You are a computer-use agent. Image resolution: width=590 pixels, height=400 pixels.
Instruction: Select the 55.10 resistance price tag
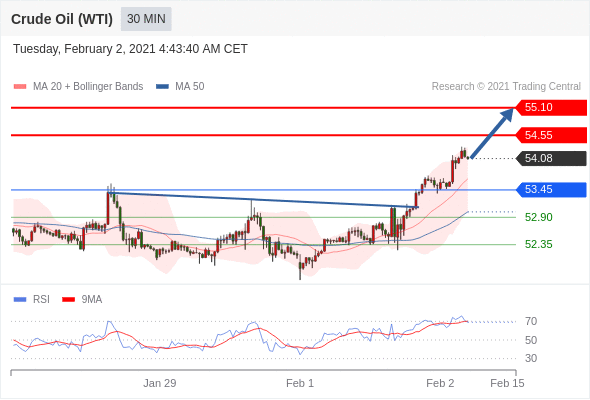click(x=551, y=108)
